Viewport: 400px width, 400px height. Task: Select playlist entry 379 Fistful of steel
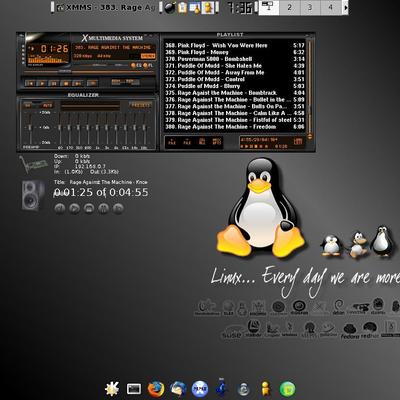tap(235, 120)
